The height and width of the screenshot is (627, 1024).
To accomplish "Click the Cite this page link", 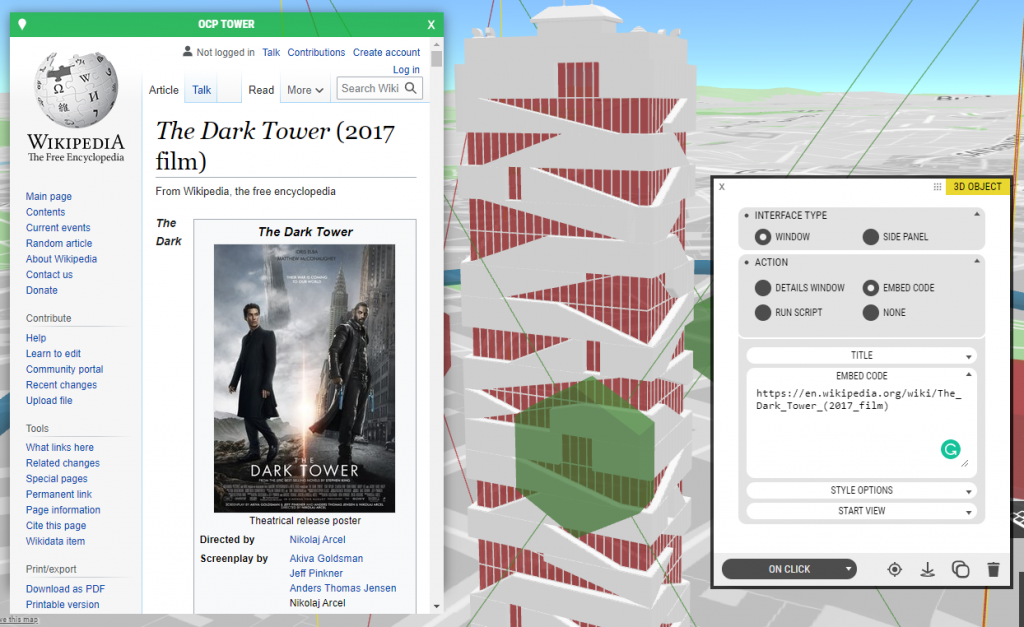I will tap(56, 526).
